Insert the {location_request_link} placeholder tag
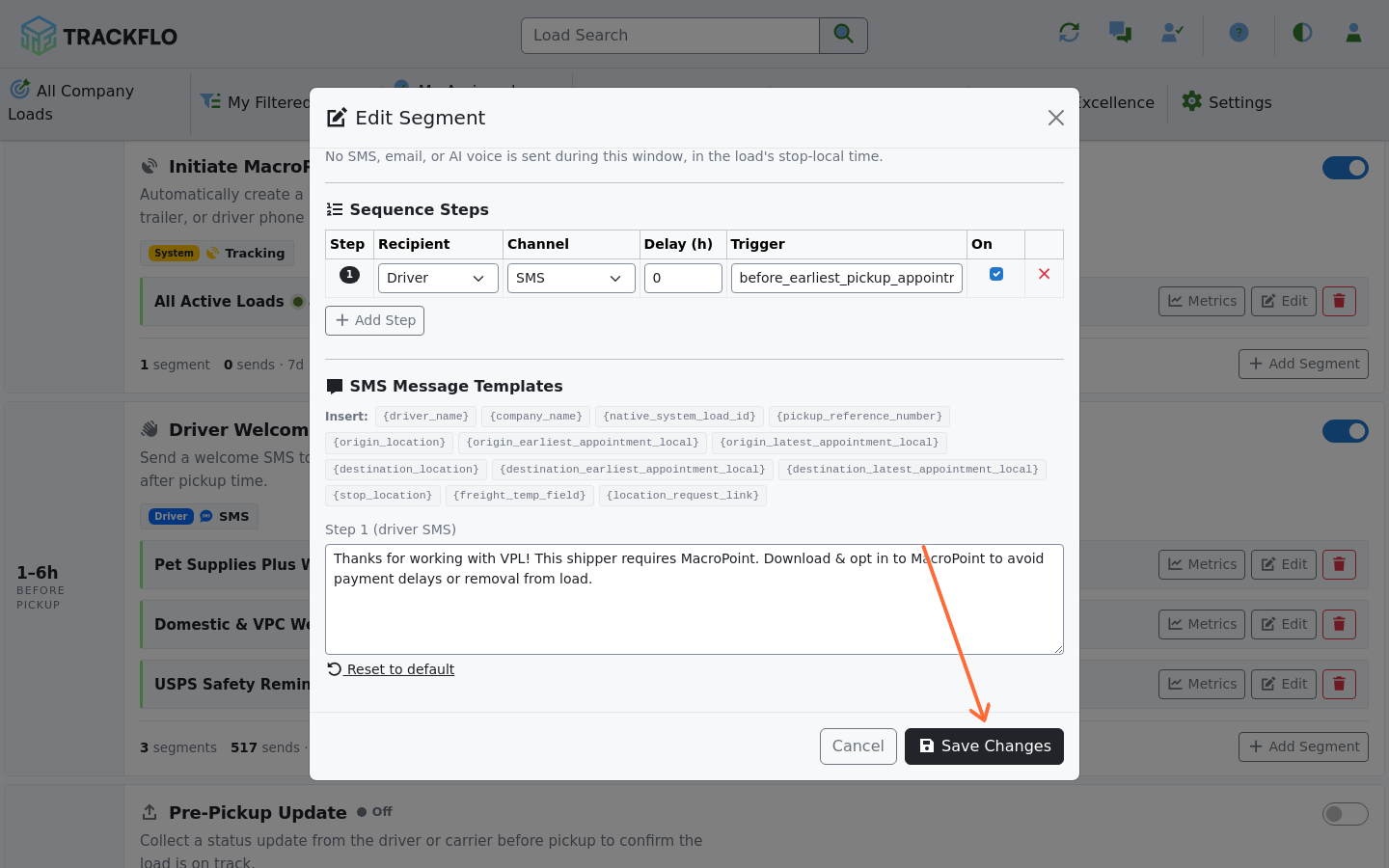The height and width of the screenshot is (868, 1389). (683, 496)
